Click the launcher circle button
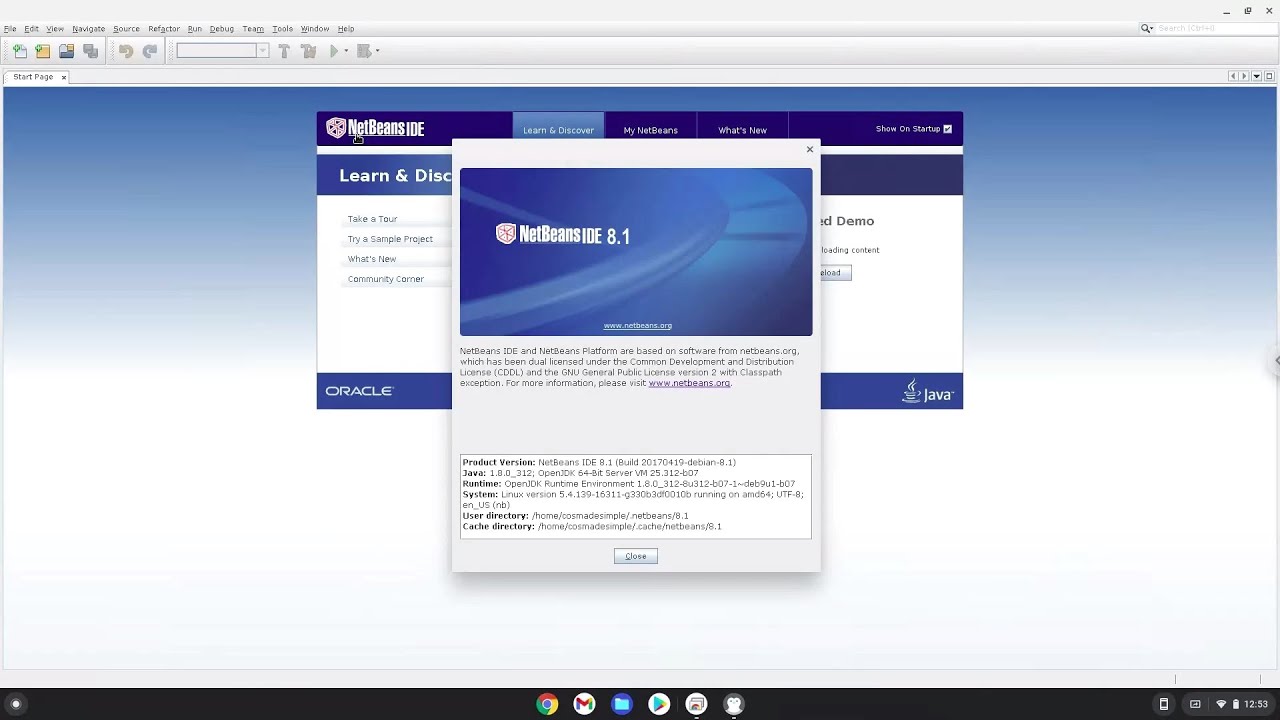1280x720 pixels. (x=15, y=704)
